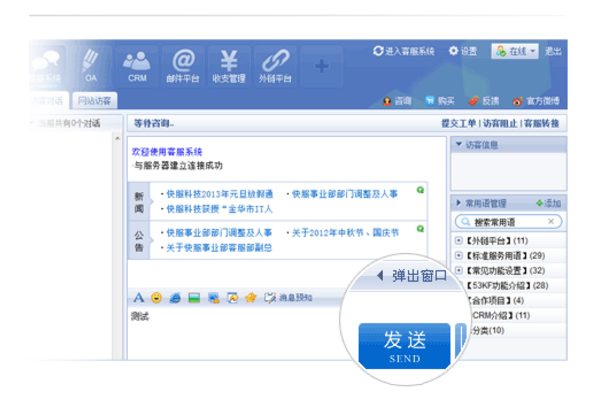Click 提交工单 link

(x=459, y=124)
